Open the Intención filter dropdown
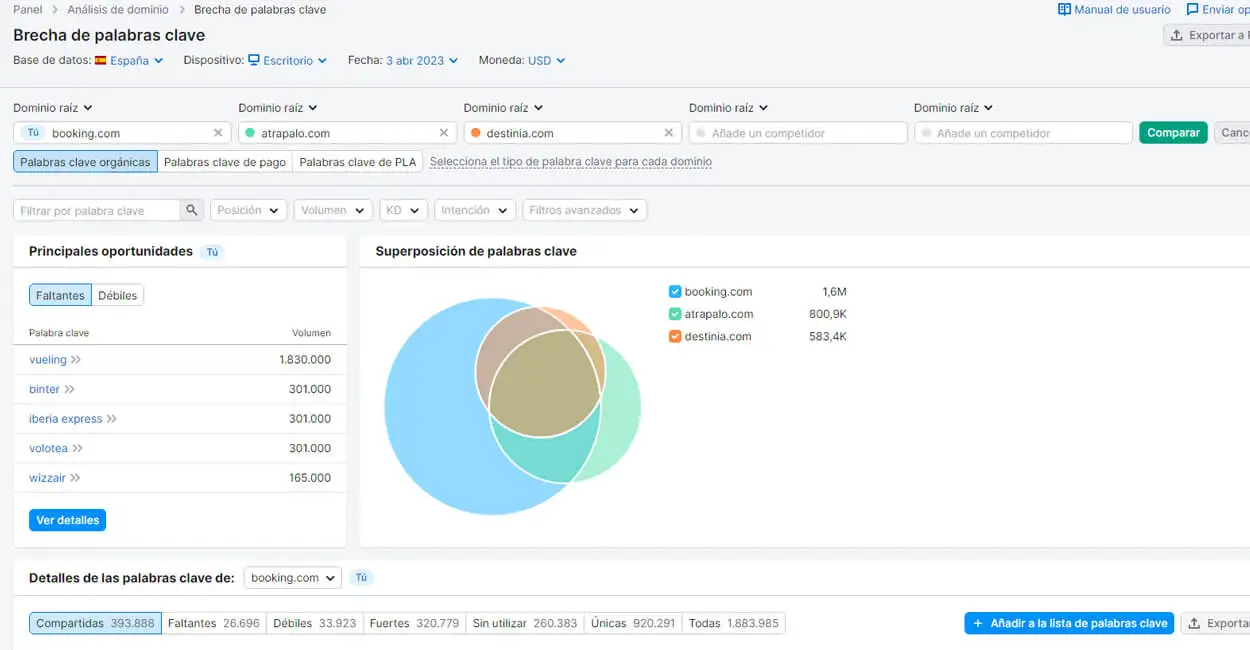1250x650 pixels. [x=475, y=210]
